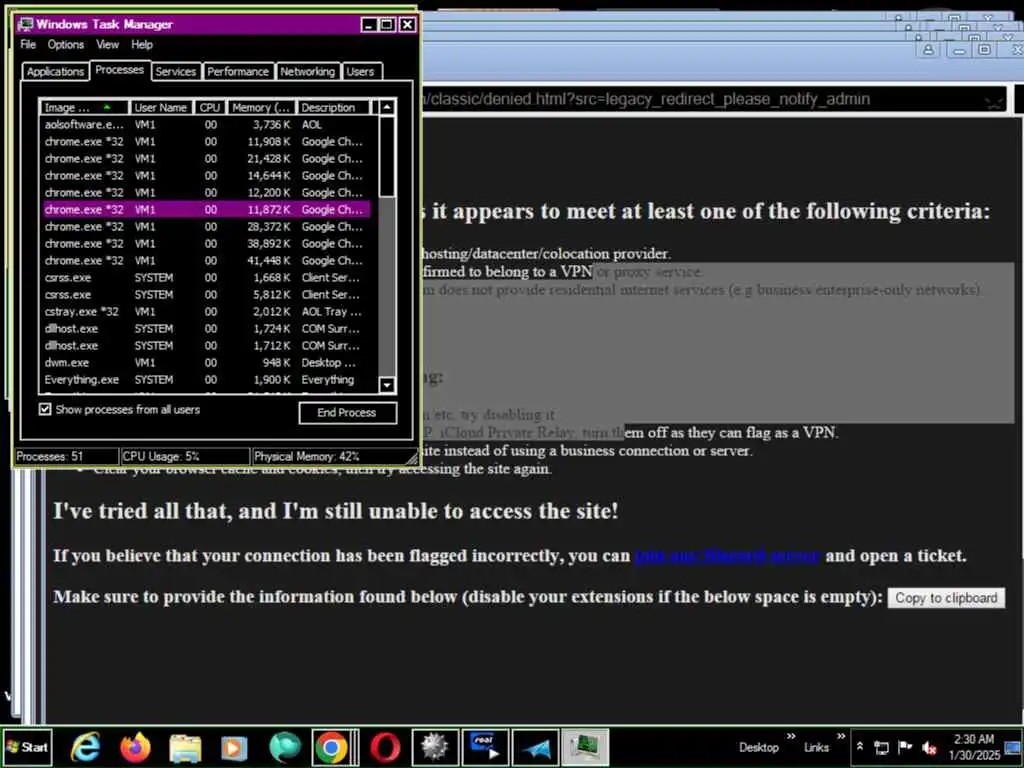Image resolution: width=1024 pixels, height=768 pixels.
Task: Select chrome.exe row using 14,644 K
Action: (206, 176)
